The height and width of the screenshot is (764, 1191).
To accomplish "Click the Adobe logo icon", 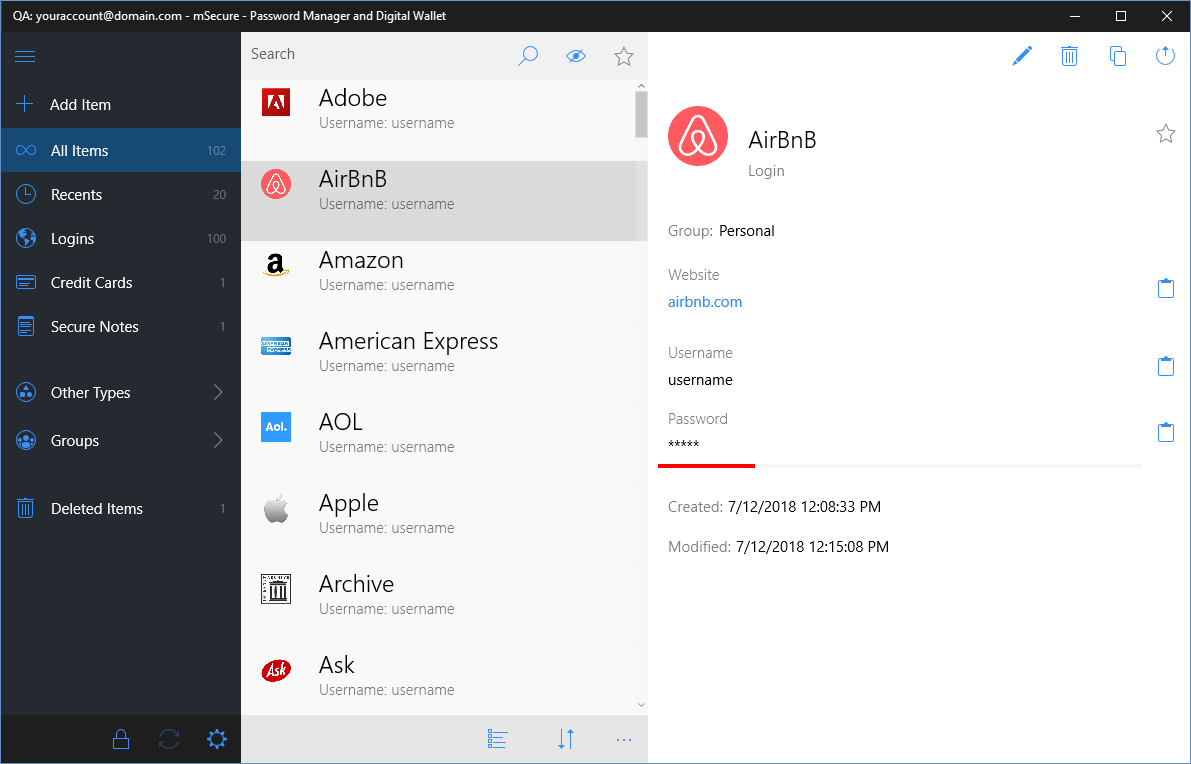I will click(276, 103).
